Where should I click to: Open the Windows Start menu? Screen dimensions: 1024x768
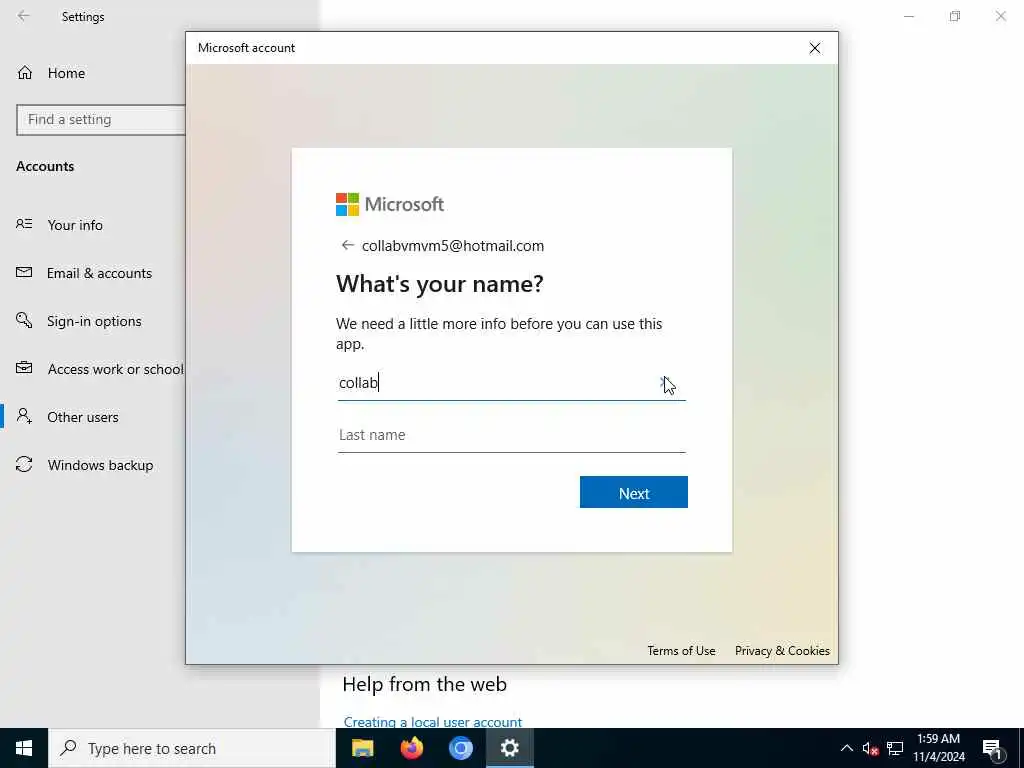point(24,748)
